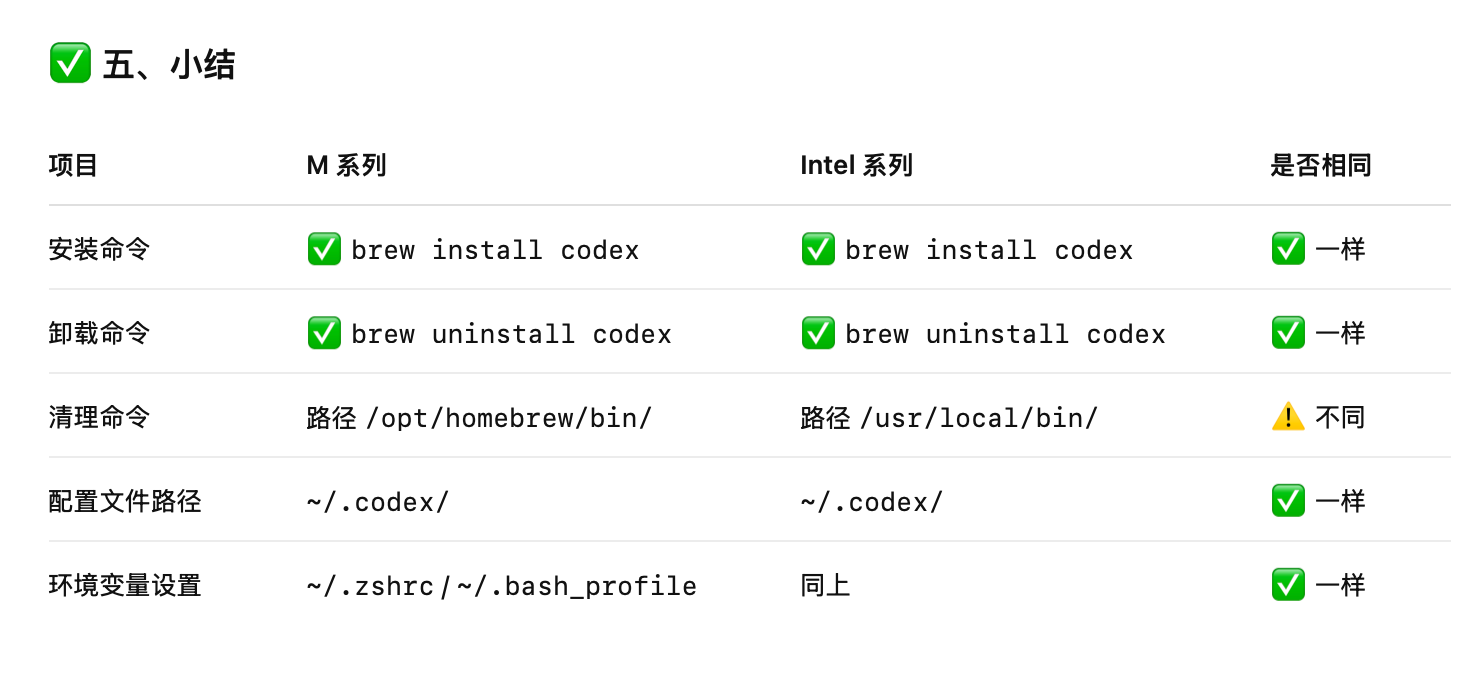Click the Intel 系列 column header

click(x=856, y=165)
